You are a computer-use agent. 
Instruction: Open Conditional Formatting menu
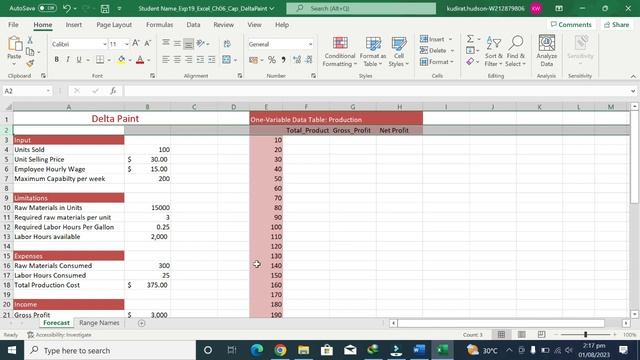(x=340, y=52)
